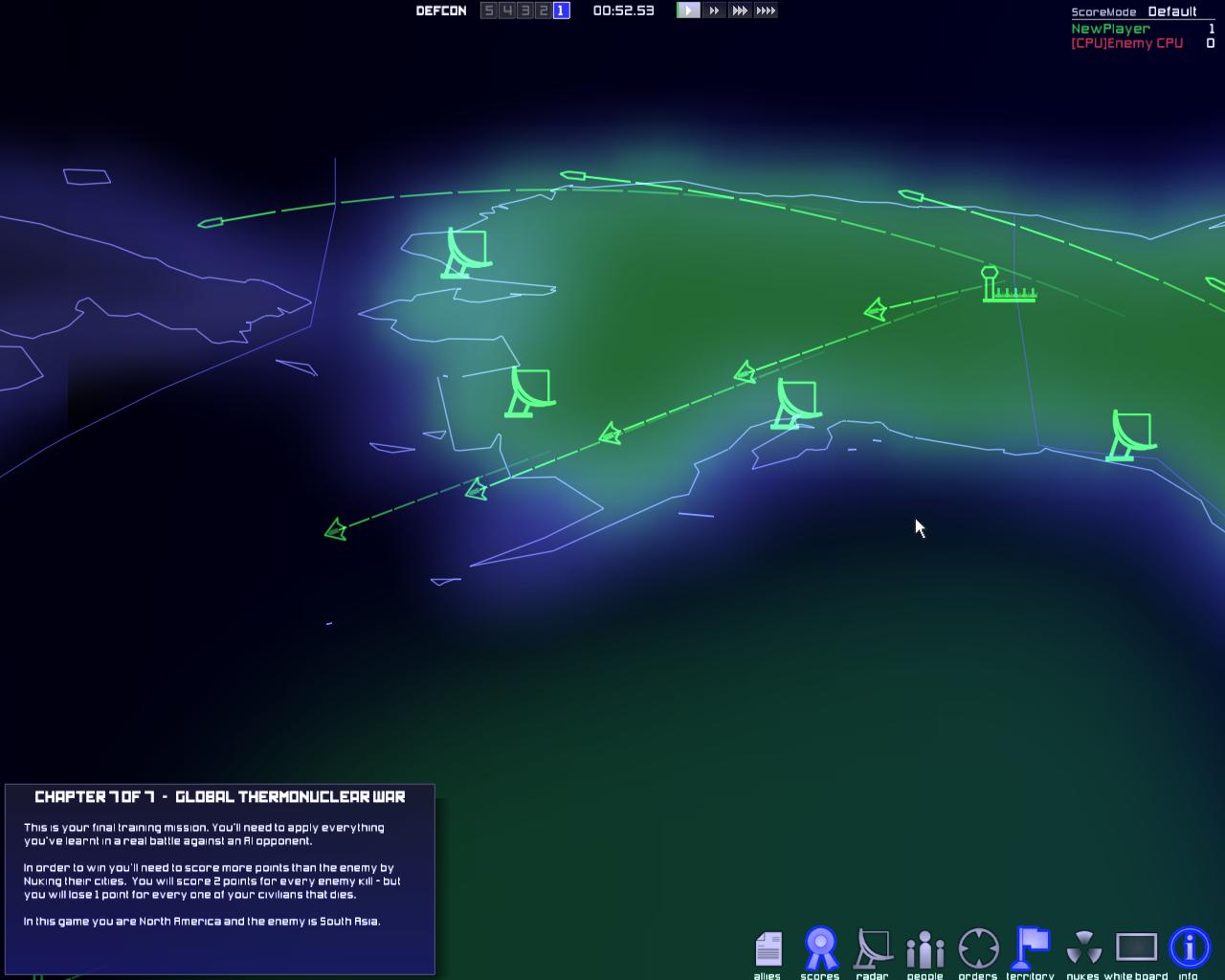Click the DEFCON level 3 box
This screenshot has height=980, width=1225.
(525, 11)
